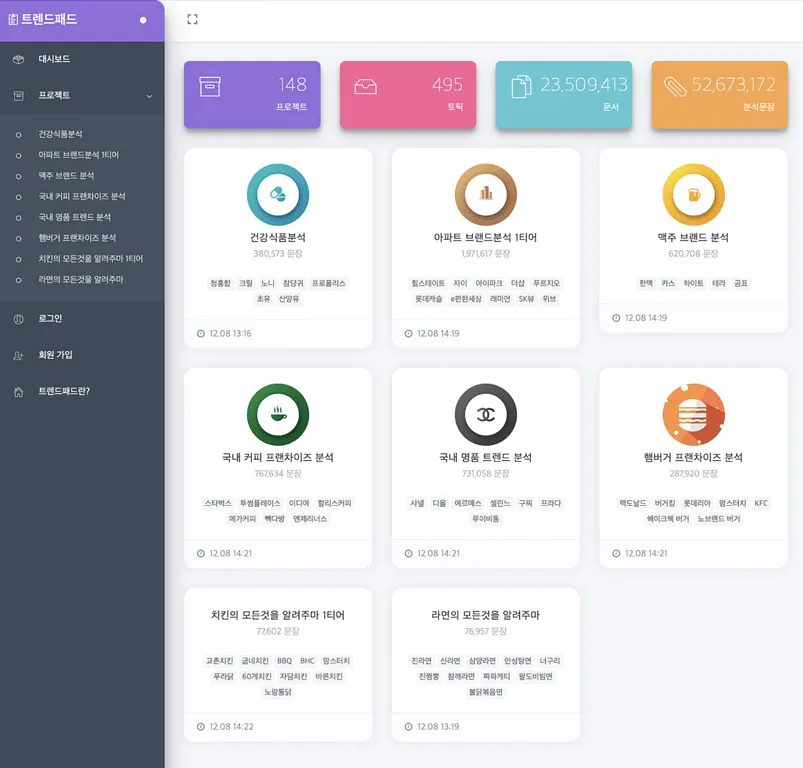Open the 대시보드 menu item
The width and height of the screenshot is (803, 768).
click(54, 59)
